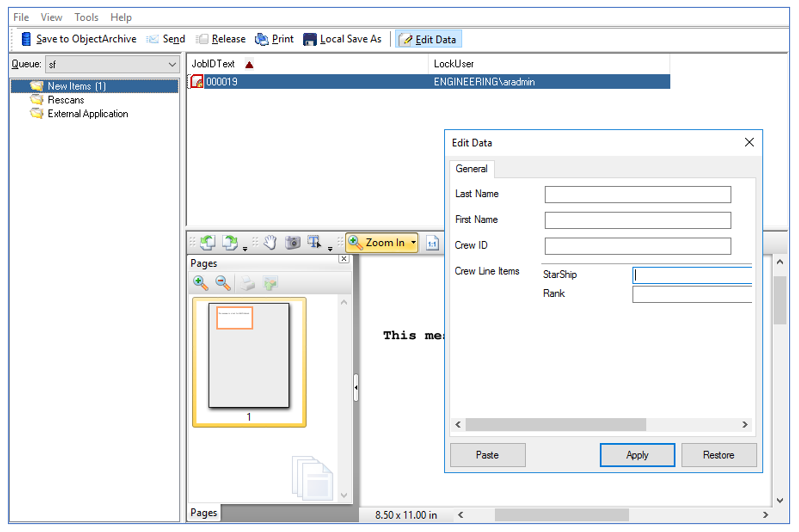Click Edit Data horizontal scrollbar right arrow

tap(745, 424)
